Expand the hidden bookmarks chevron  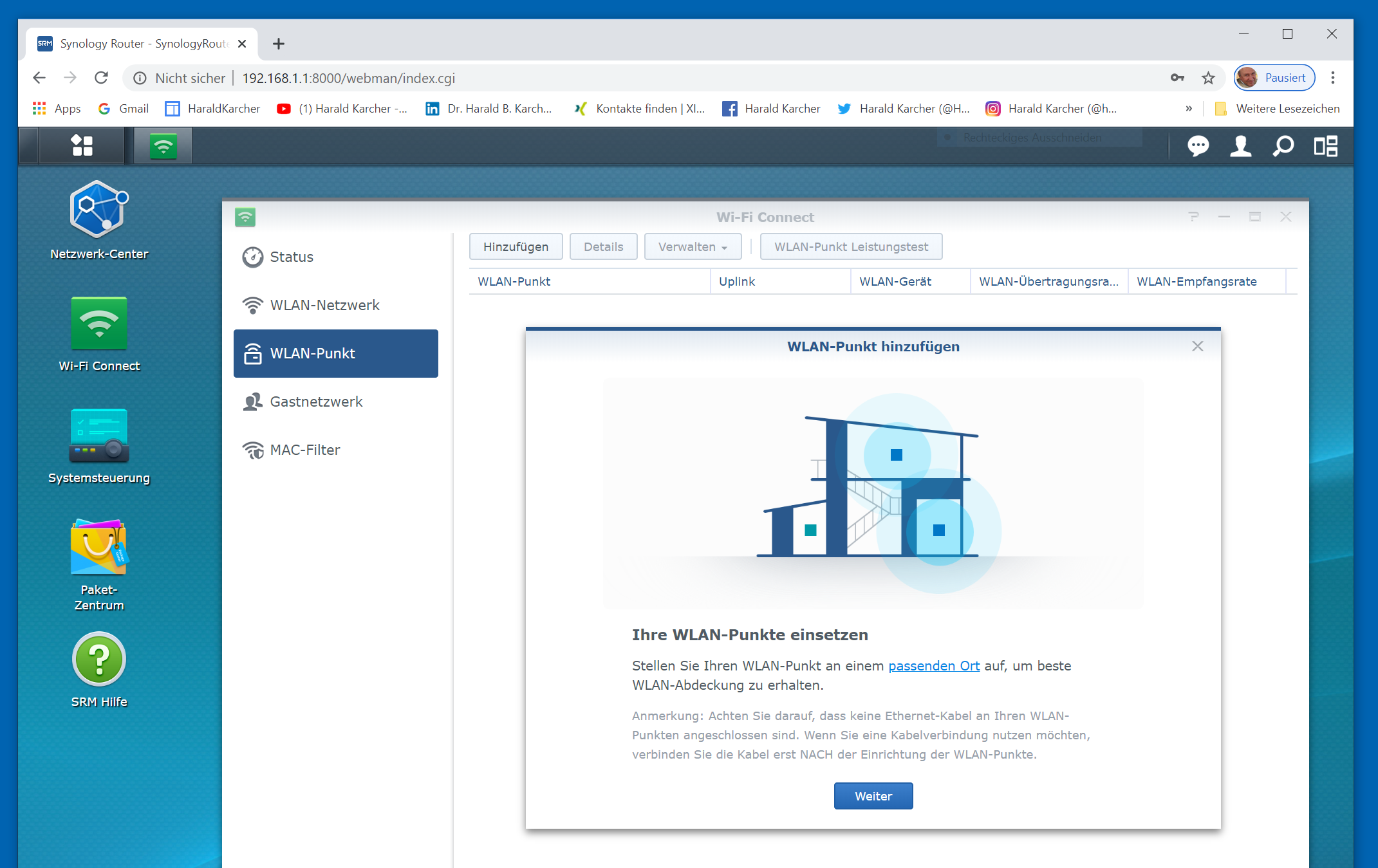click(x=1189, y=109)
